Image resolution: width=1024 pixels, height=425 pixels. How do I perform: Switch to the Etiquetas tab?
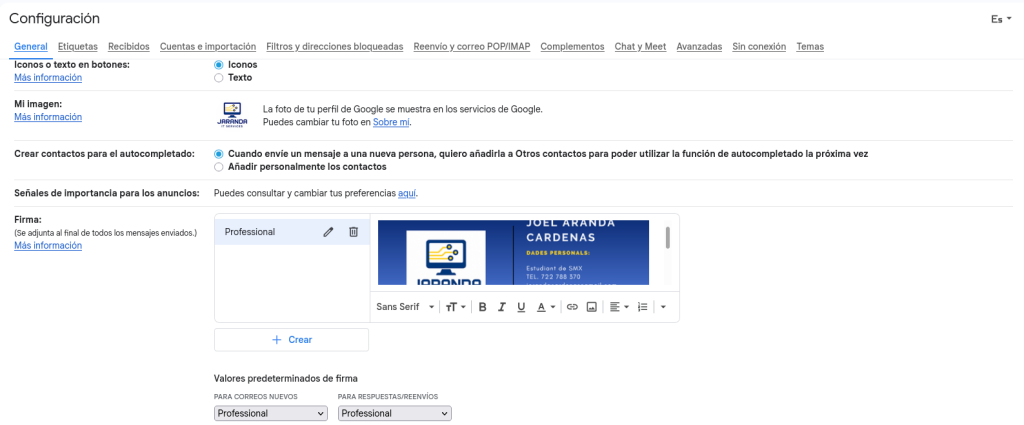click(78, 46)
